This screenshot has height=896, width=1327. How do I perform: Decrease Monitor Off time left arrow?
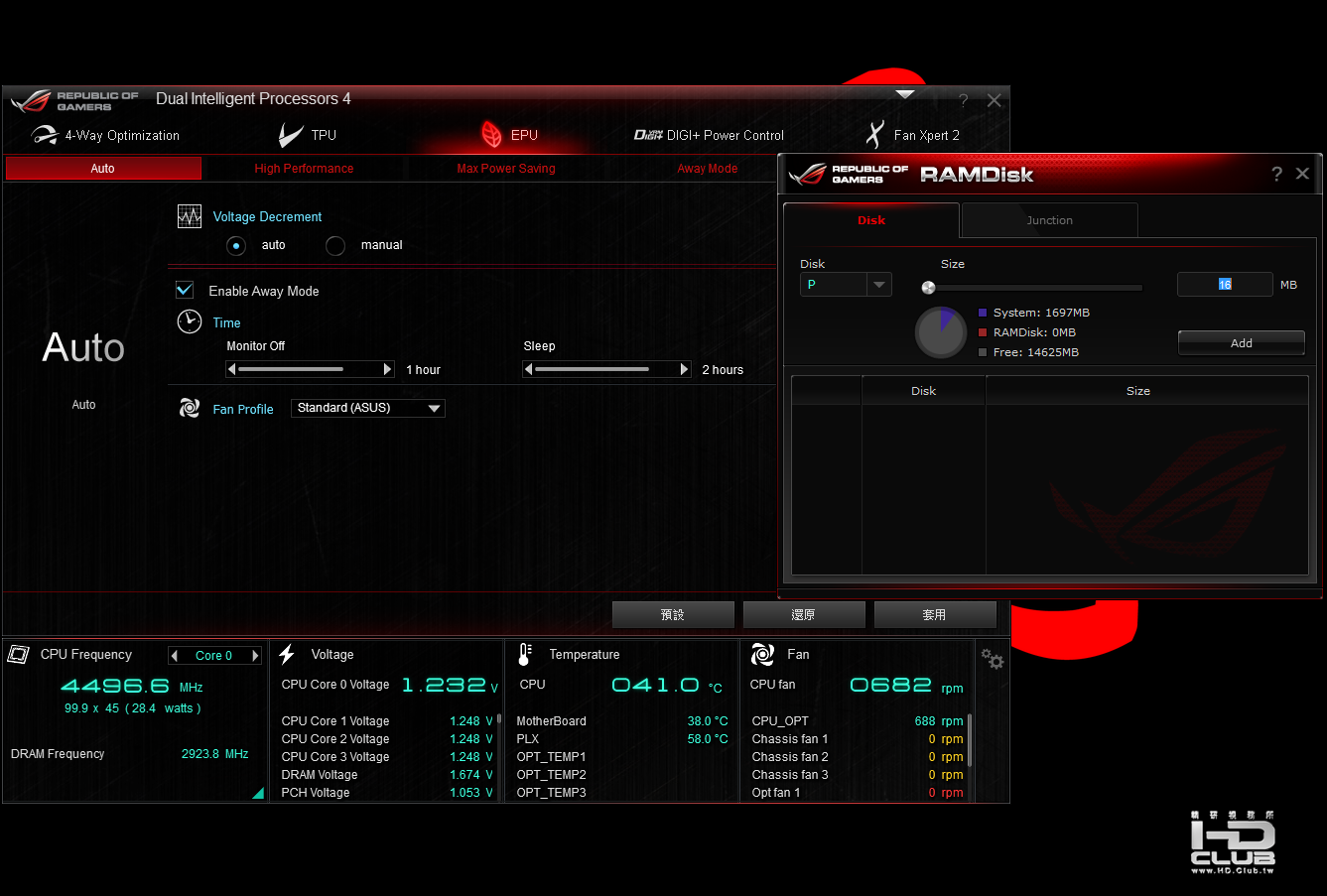pyautogui.click(x=232, y=369)
